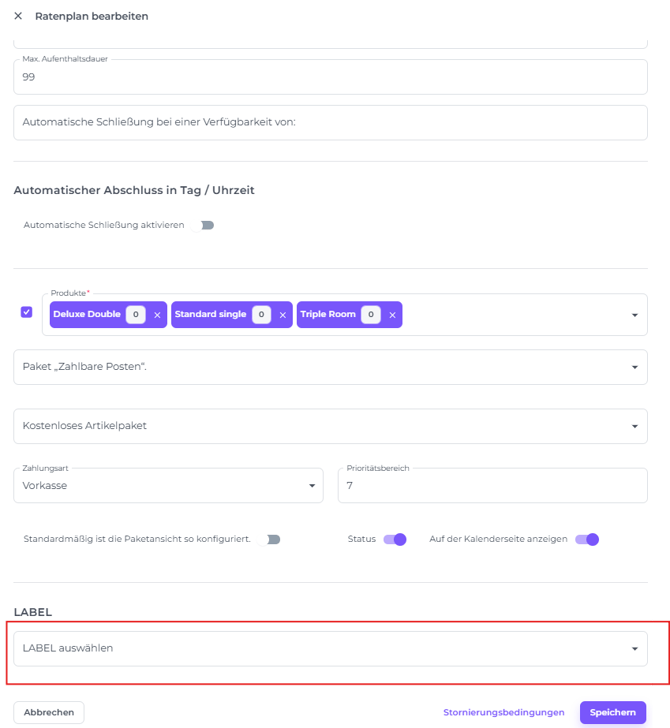Click the Standard single count badge
Image resolution: width=670 pixels, height=728 pixels.
(261, 315)
